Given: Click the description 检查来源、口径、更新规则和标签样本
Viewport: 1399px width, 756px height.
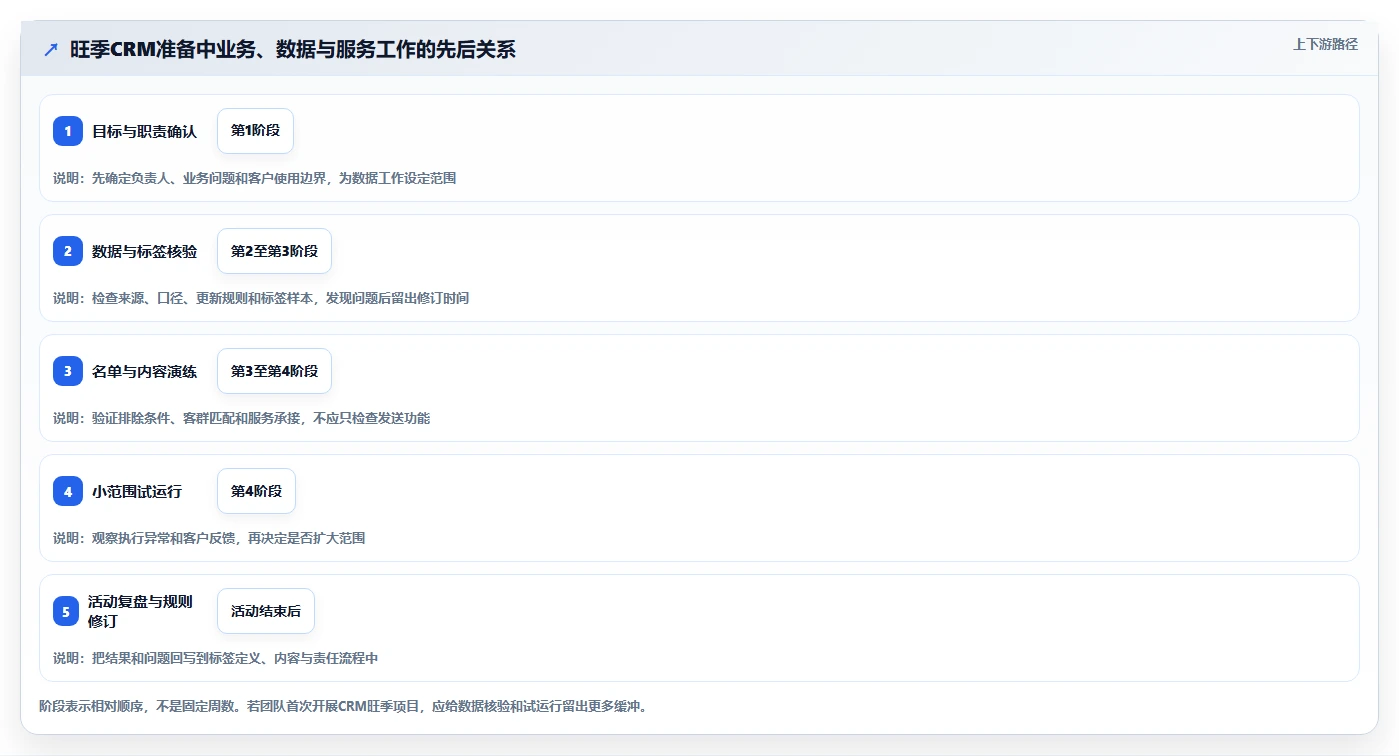Looking at the screenshot, I should (x=202, y=298).
